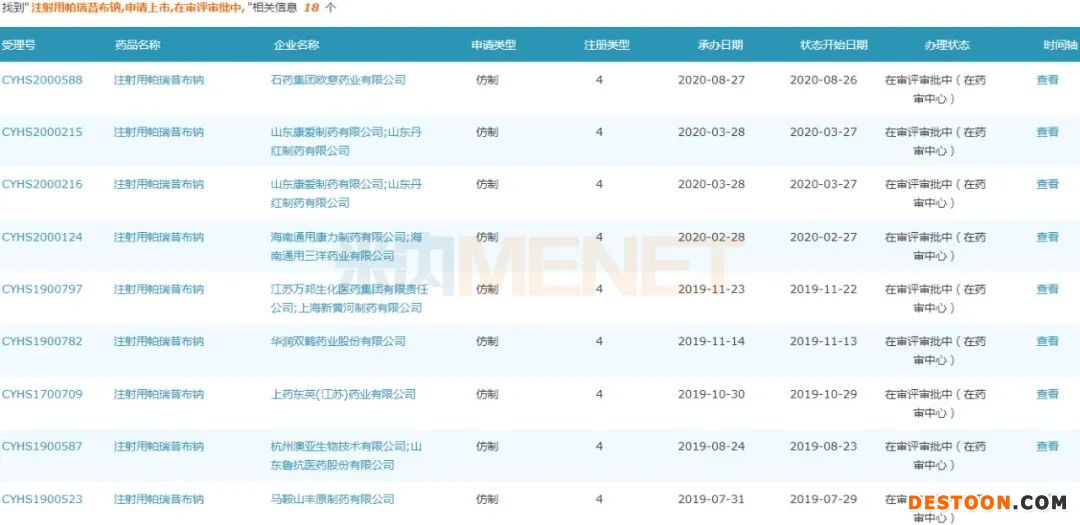This screenshot has width=1080, height=525.
Task: Click the CYHS1900587 link
Action: coord(42,446)
